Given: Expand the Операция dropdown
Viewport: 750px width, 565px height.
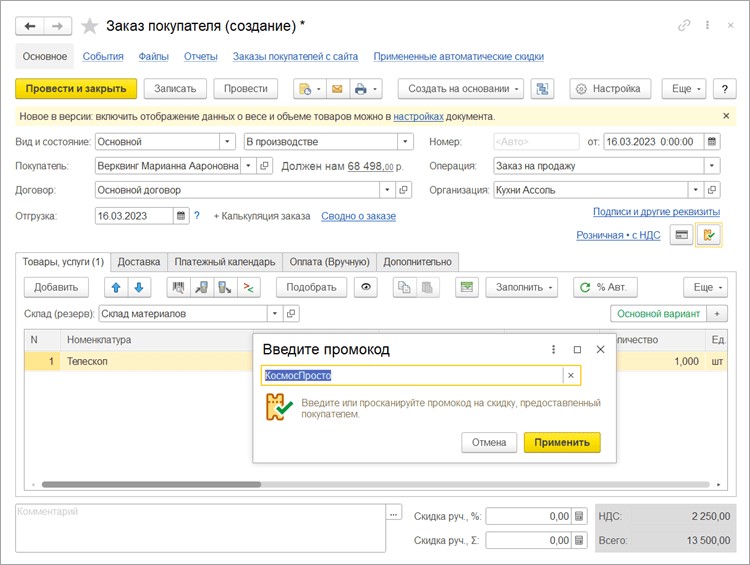Looking at the screenshot, I should (711, 166).
